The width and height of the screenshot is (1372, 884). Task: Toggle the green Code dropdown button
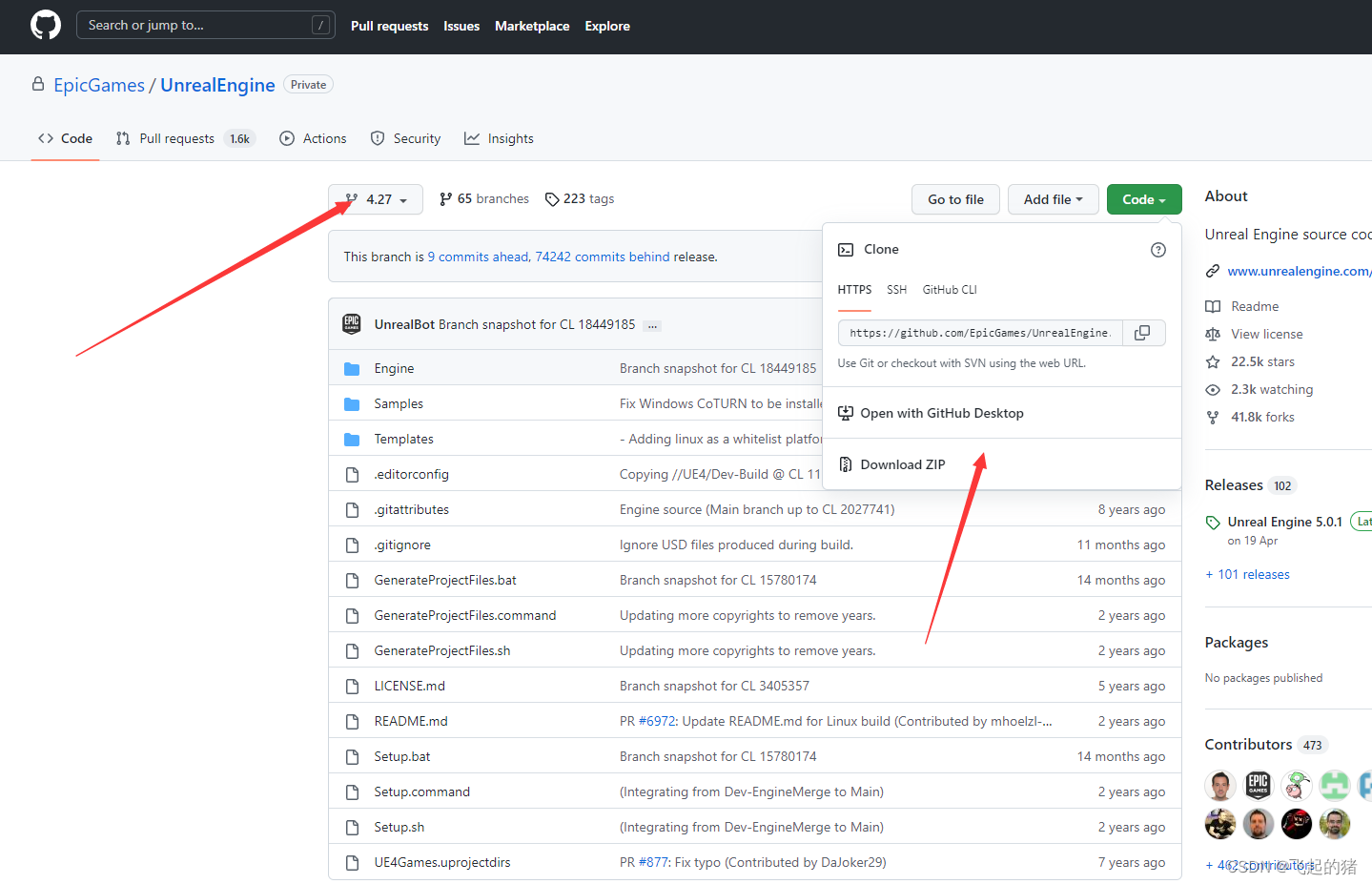click(x=1143, y=199)
